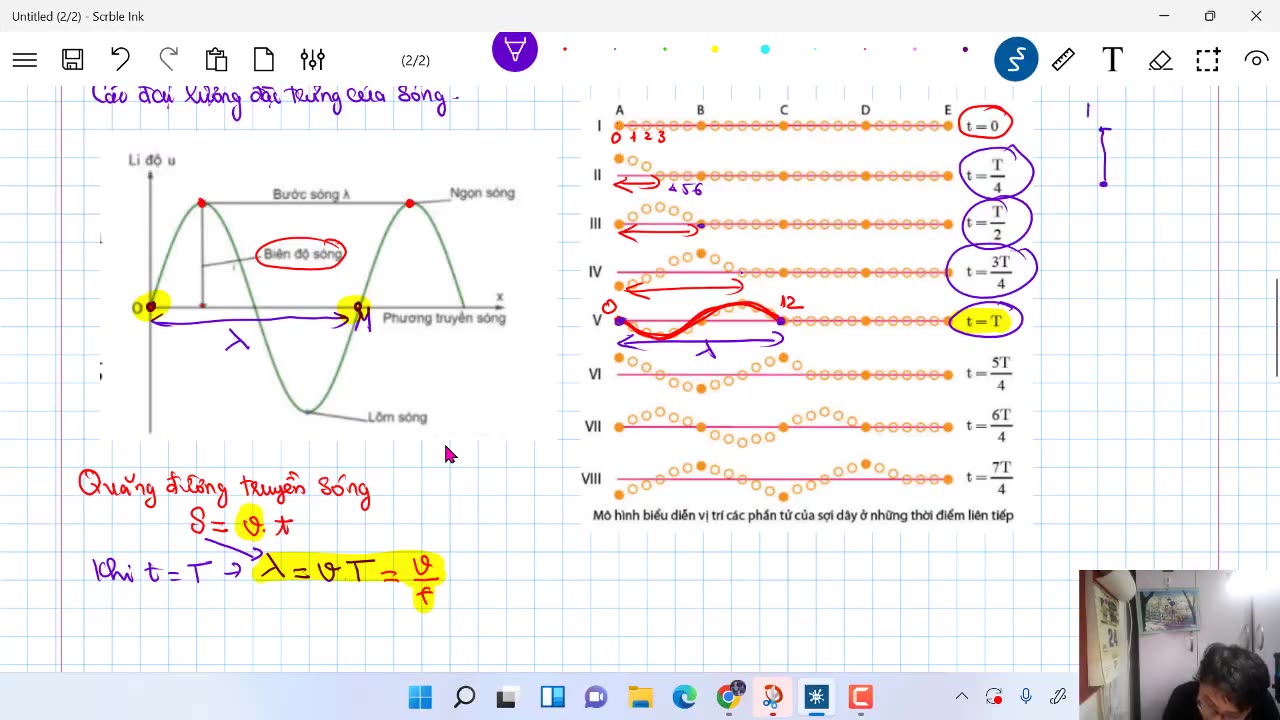Click the 'Phương truyền sóng' label
The image size is (1280, 720).
[x=444, y=318]
